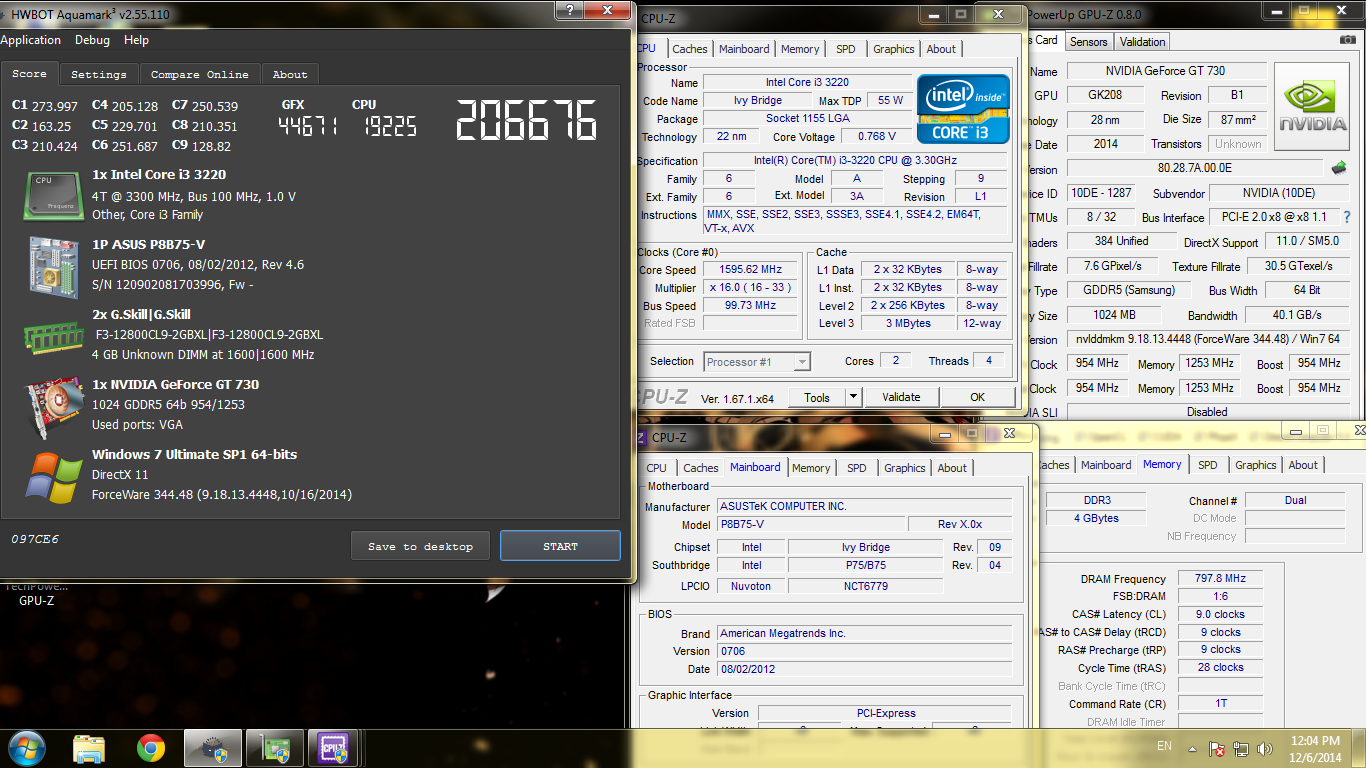The height and width of the screenshot is (768, 1366).
Task: Open the Action Center flag in tray
Action: (x=1218, y=748)
